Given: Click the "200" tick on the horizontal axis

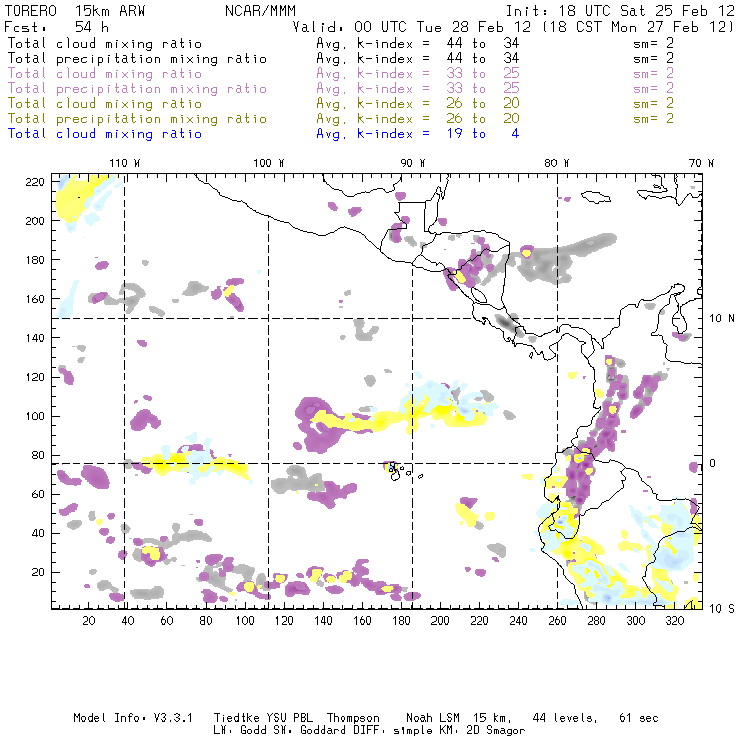Looking at the screenshot, I should pyautogui.click(x=440, y=621).
